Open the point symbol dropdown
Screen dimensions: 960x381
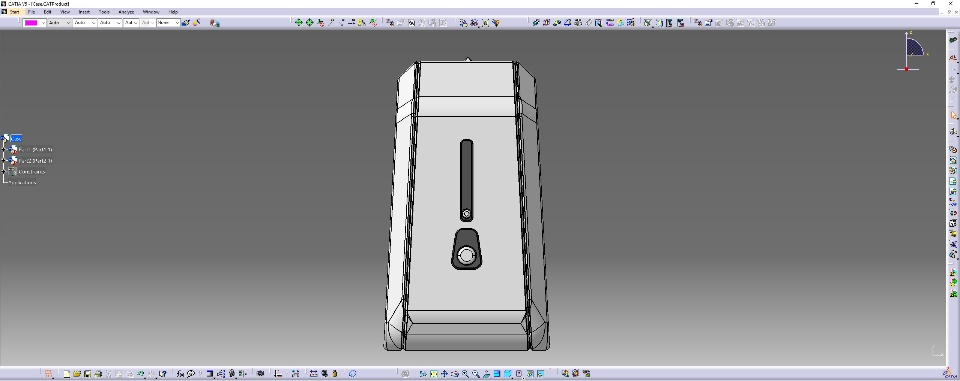pyautogui.click(x=131, y=23)
